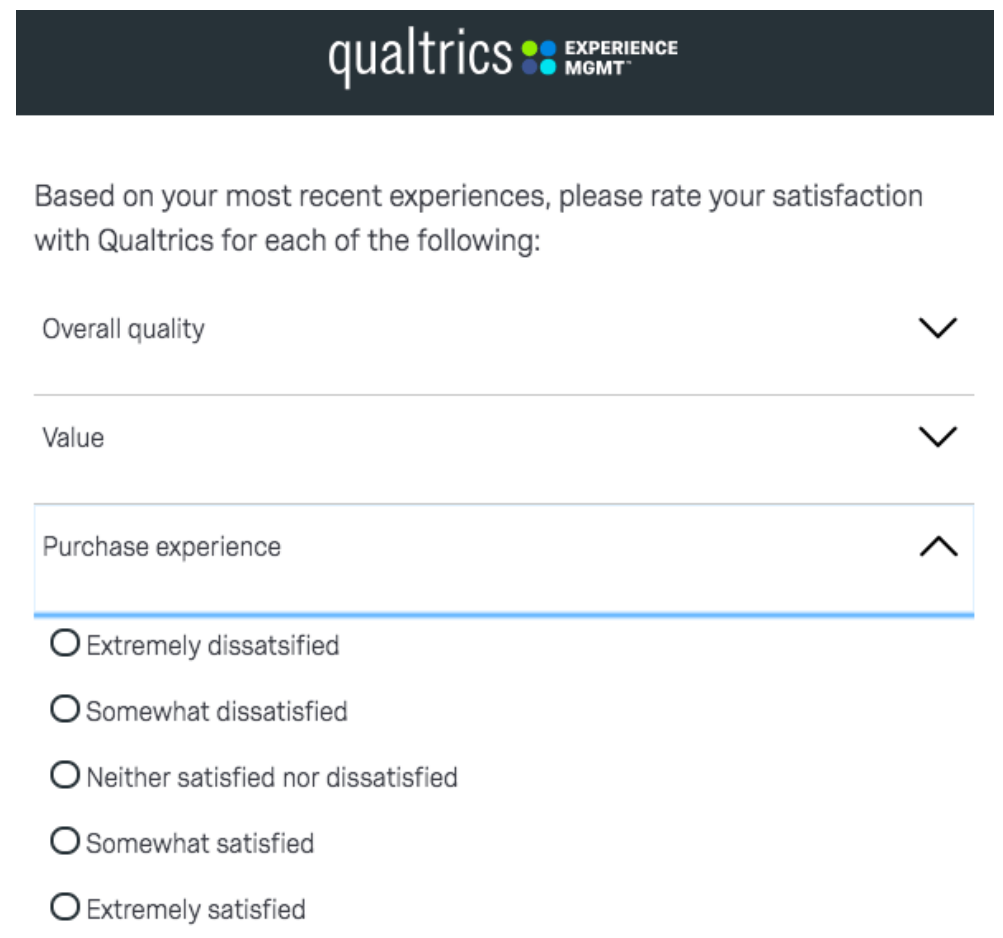The image size is (1003, 938).
Task: Click the Purchase experience row label
Action: coord(162,546)
